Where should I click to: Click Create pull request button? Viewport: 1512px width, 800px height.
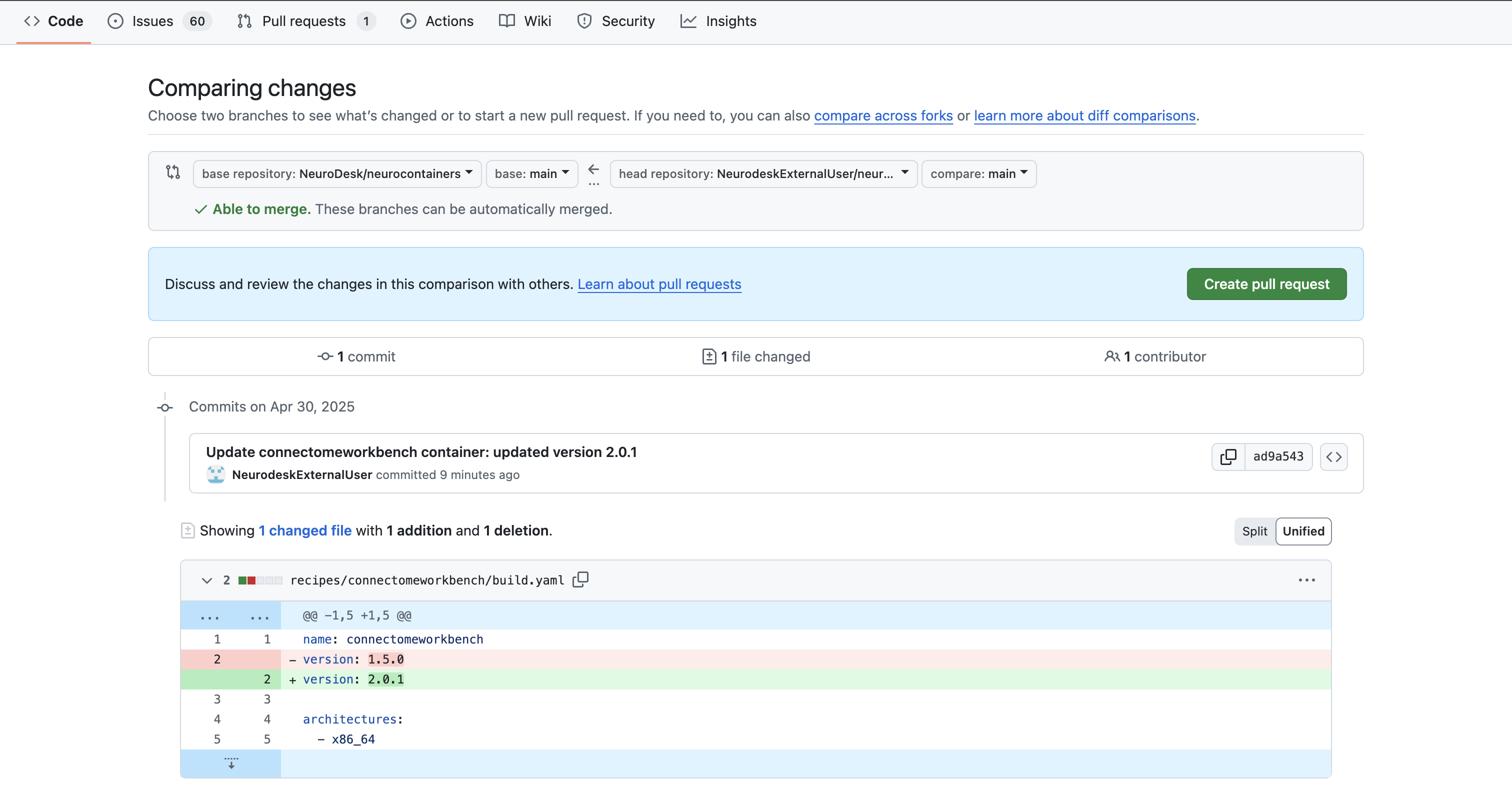(x=1266, y=284)
